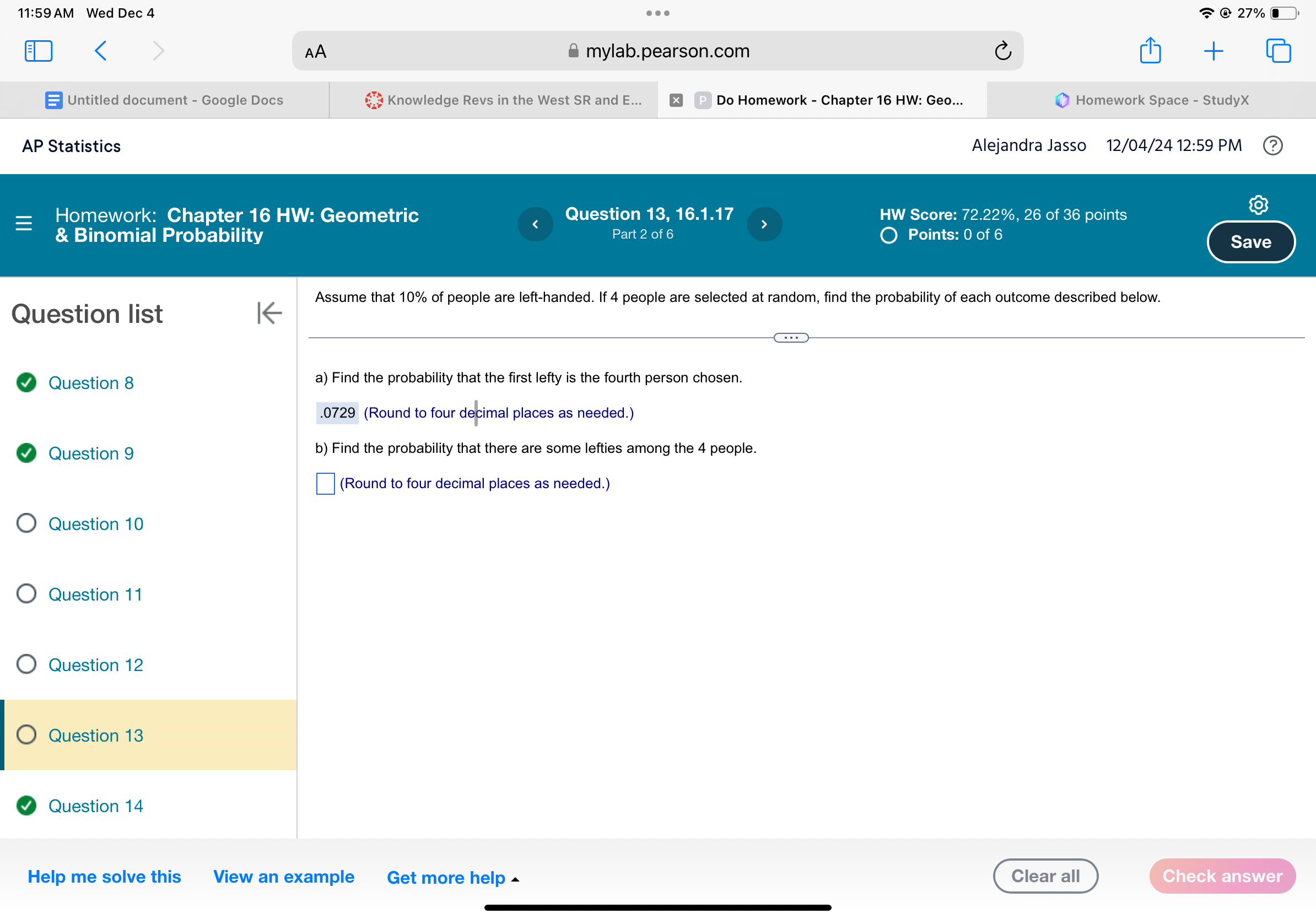Collapse the Question list panel
1316x919 pixels.
[x=269, y=313]
